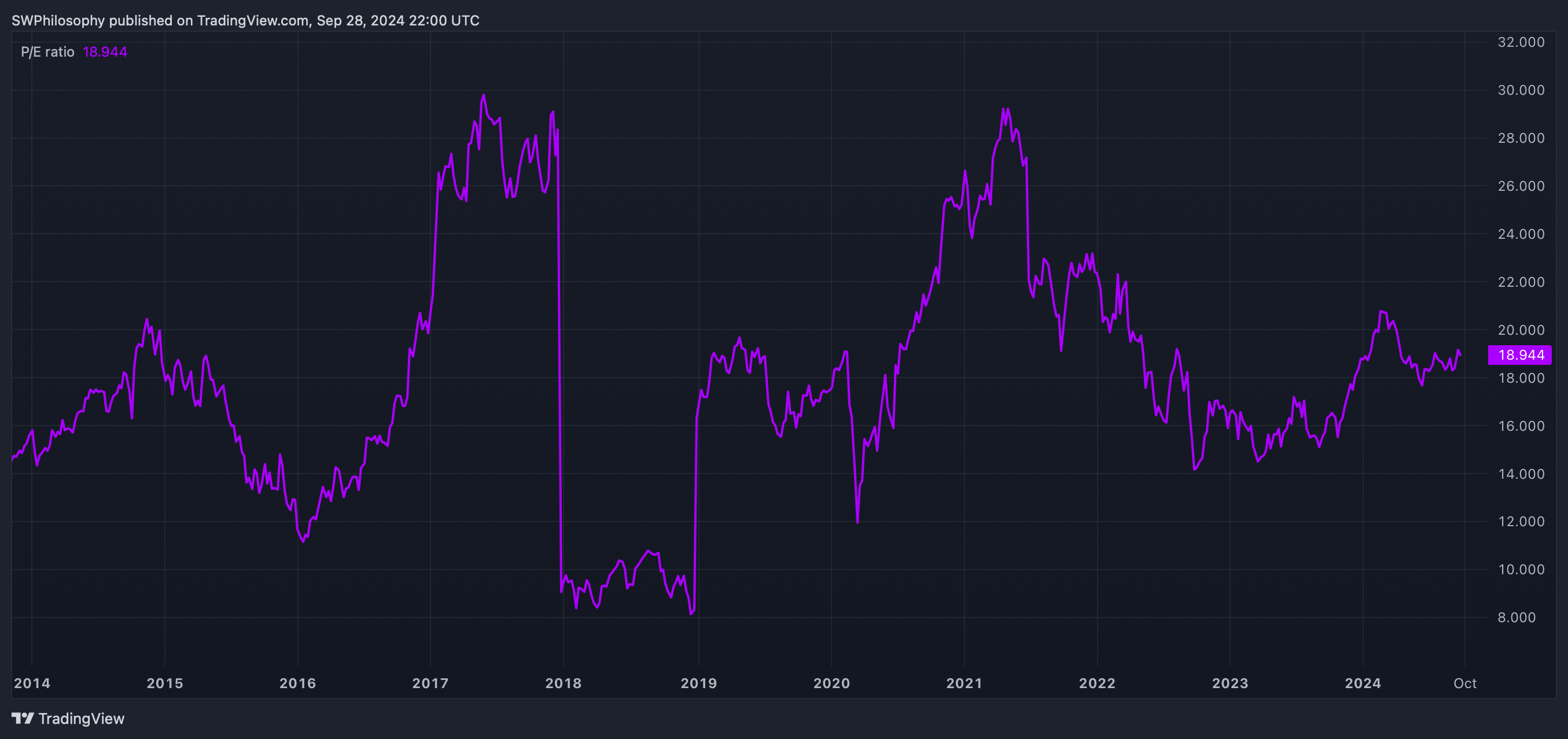Click the TradingView logo icon

(x=23, y=718)
